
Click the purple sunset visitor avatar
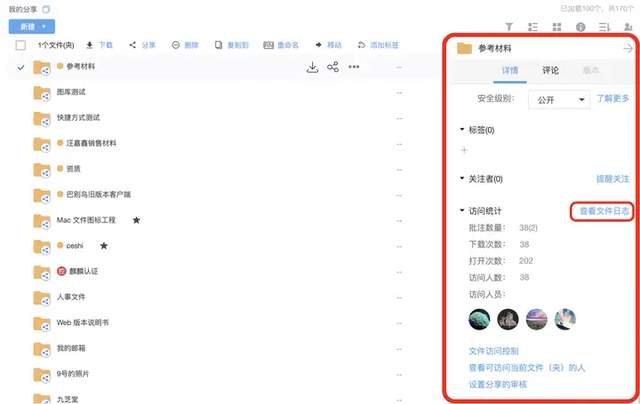536,319
